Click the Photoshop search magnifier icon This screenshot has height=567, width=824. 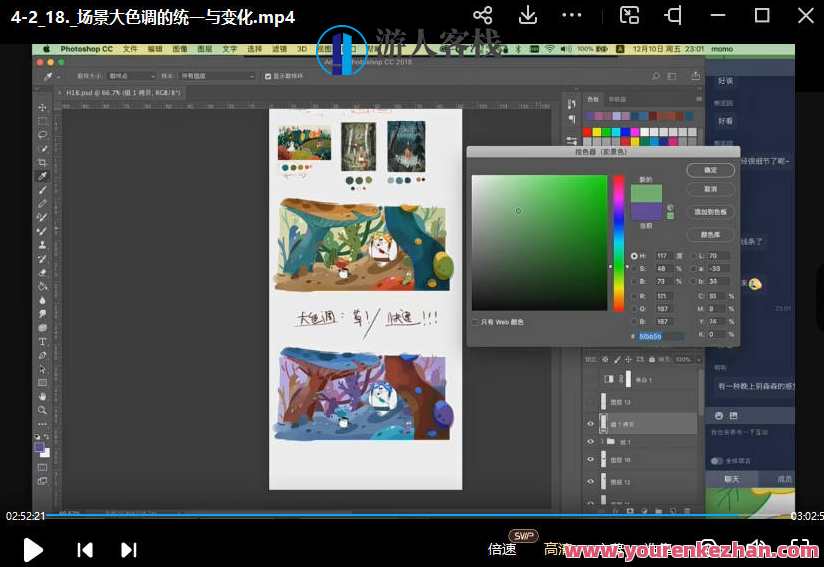pyautogui.click(x=655, y=76)
